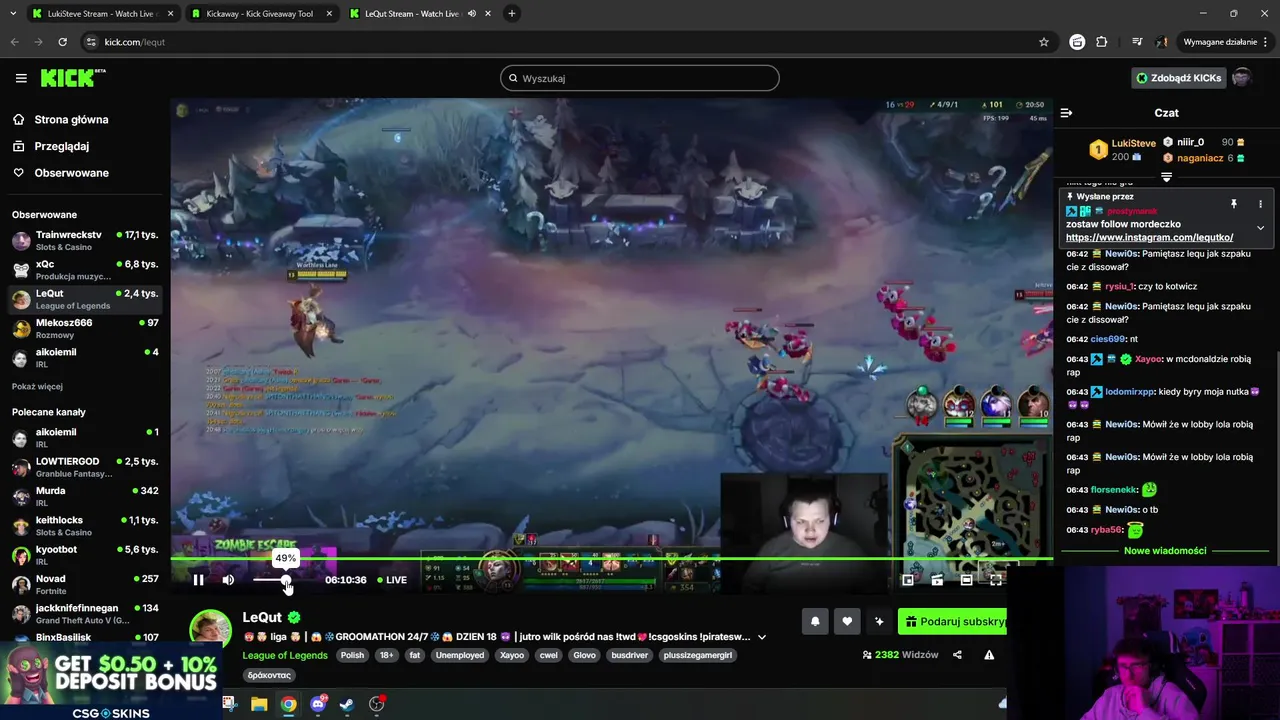Screen dimensions: 1280x720
Task: Collapse the pinned message chevron
Action: 1260,228
